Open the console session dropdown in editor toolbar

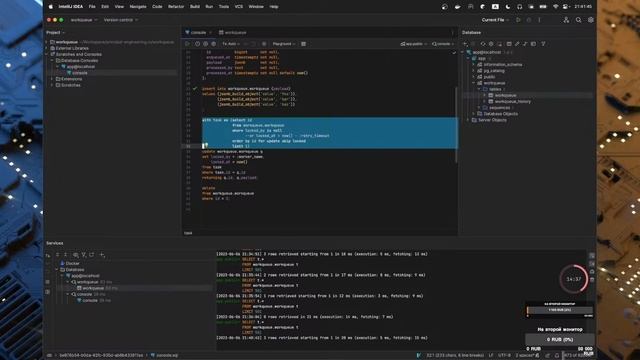(443, 44)
